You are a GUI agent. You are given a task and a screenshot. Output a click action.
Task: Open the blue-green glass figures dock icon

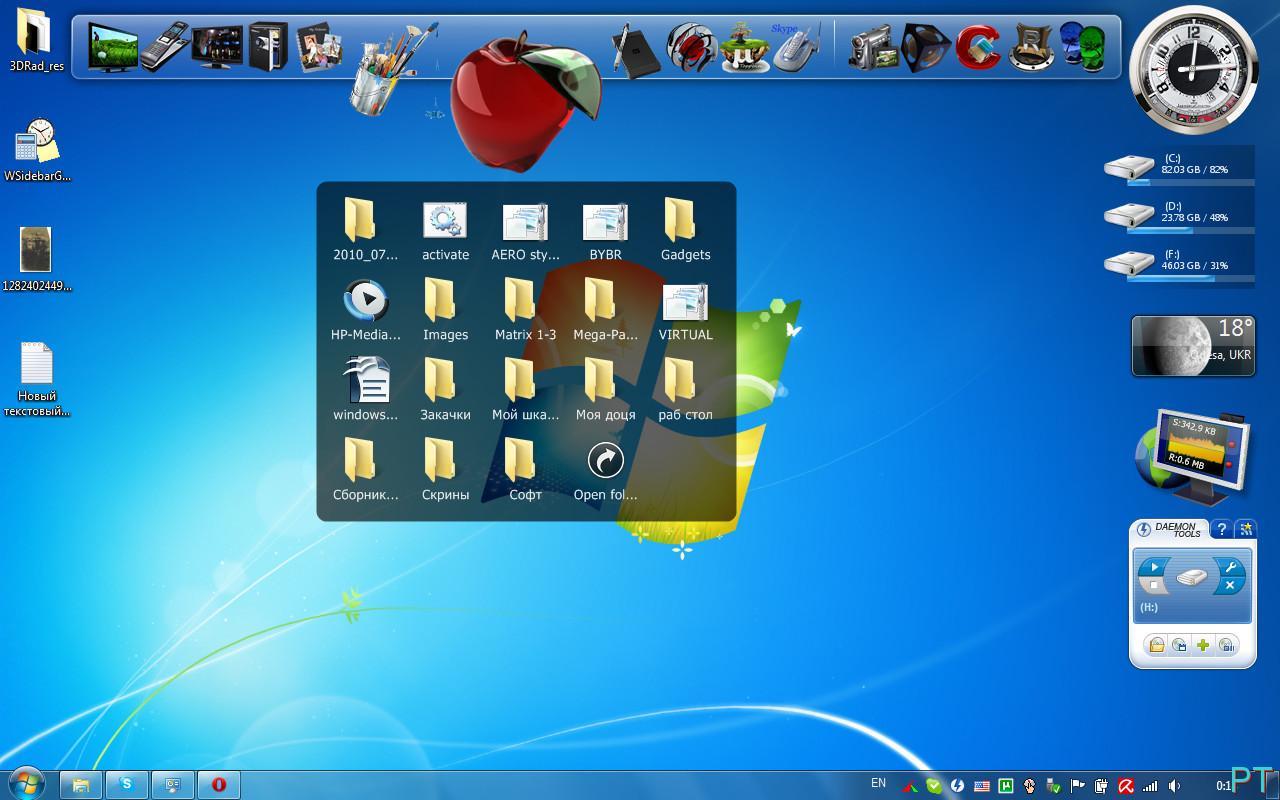(1083, 46)
